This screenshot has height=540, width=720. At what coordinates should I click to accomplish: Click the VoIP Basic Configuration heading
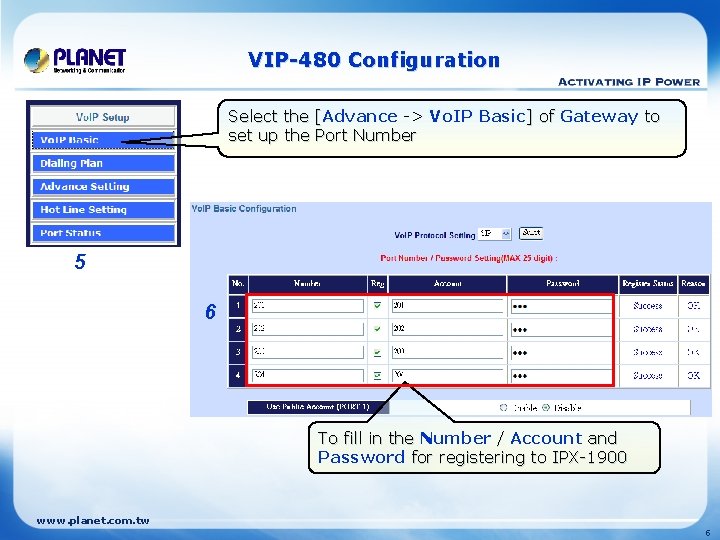(x=244, y=209)
